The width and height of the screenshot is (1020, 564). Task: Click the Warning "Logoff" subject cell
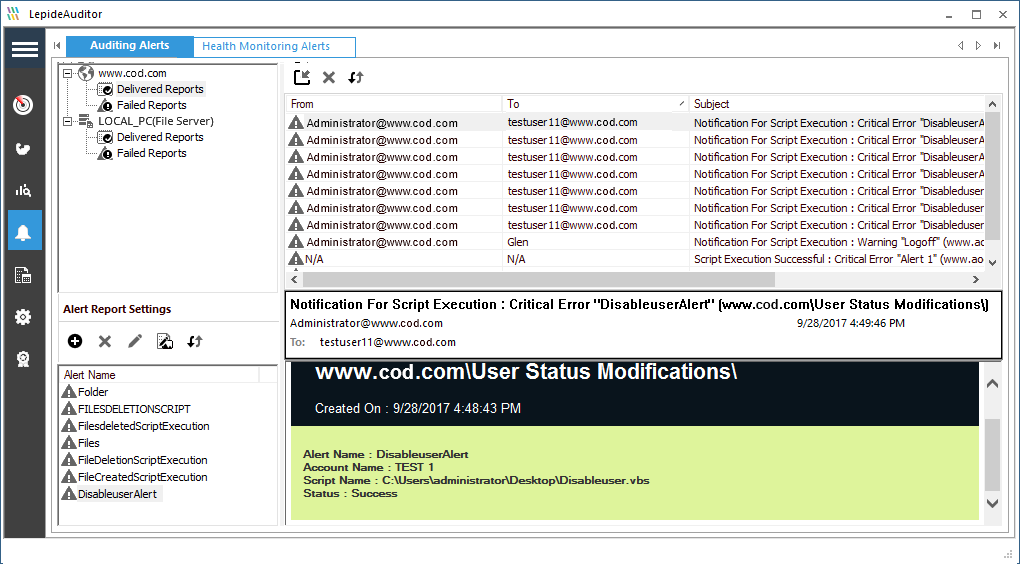(839, 242)
